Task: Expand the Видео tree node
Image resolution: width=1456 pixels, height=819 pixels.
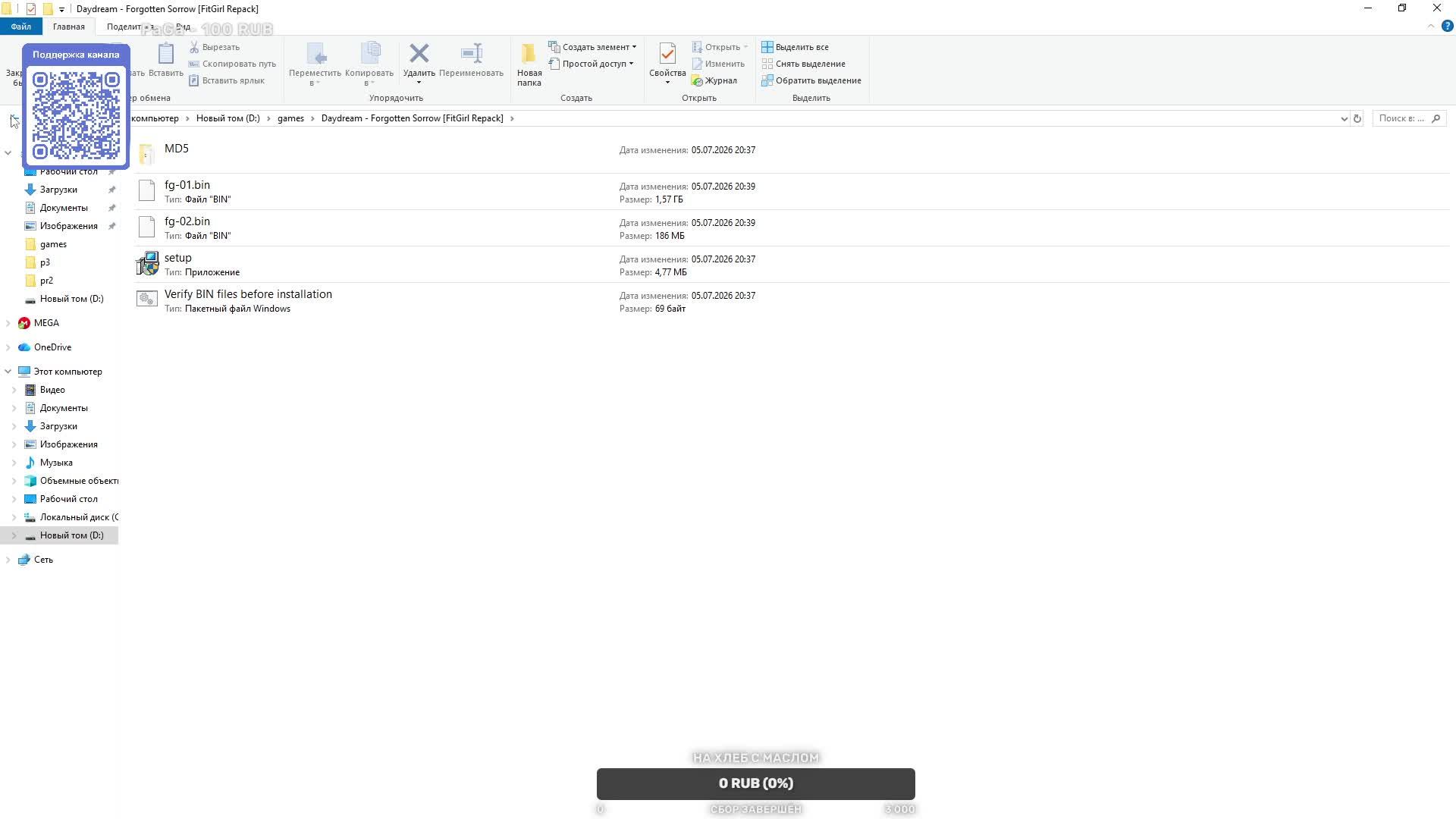Action: 14,390
